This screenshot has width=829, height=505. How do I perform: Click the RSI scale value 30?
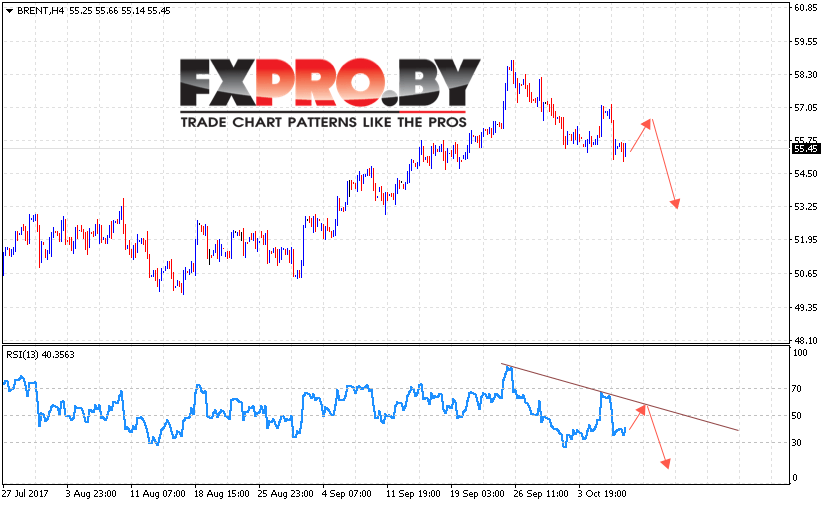coord(797,443)
